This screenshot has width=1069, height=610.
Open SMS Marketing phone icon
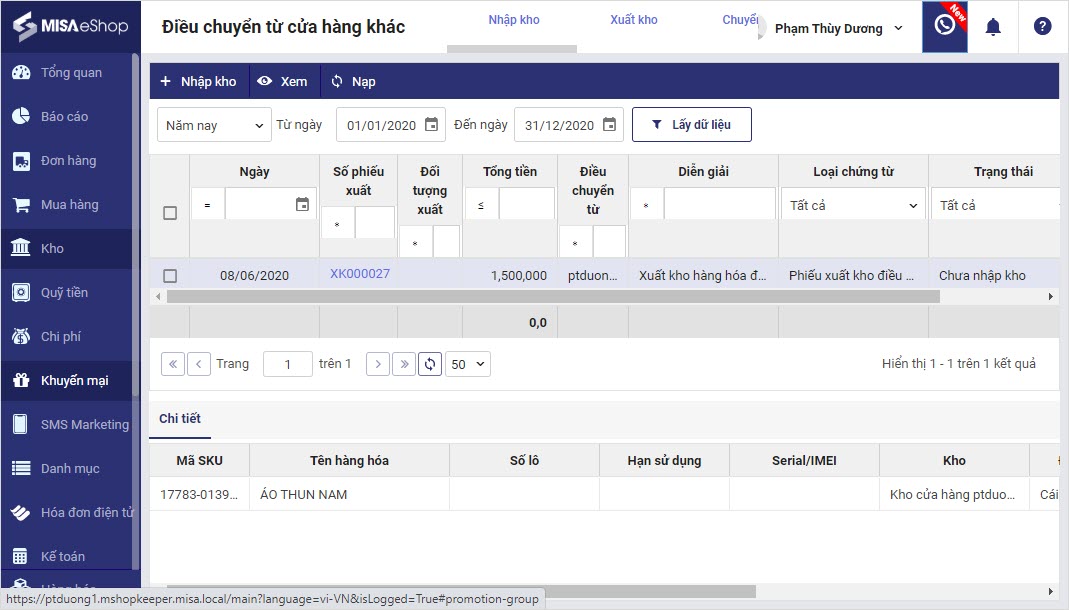pos(21,424)
